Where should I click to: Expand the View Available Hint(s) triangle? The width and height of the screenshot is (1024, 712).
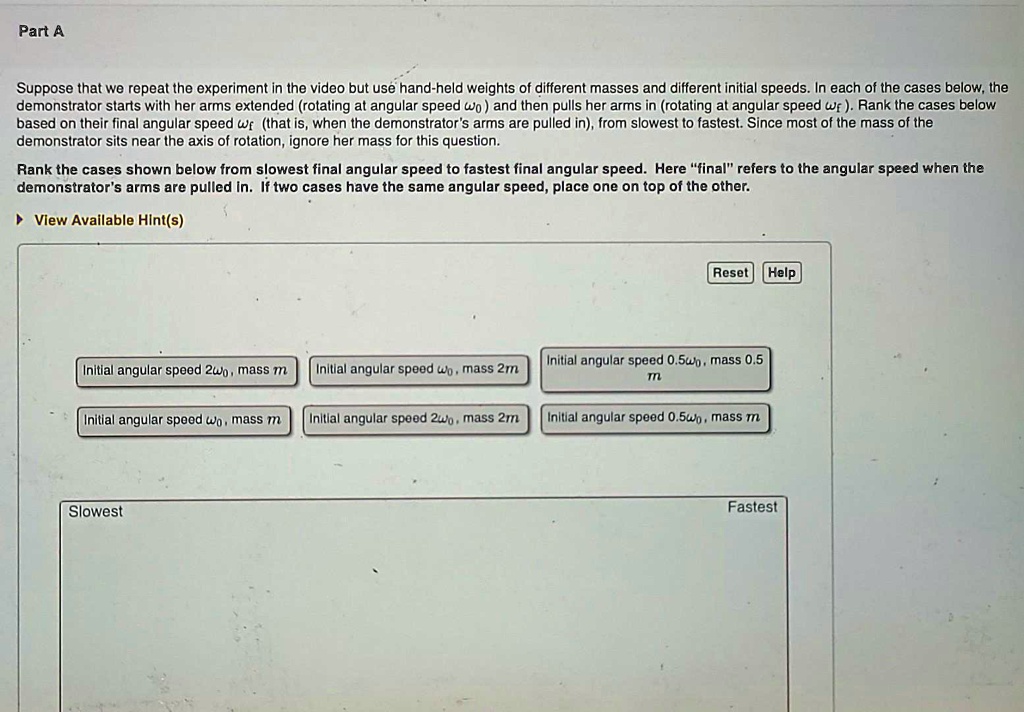(22, 220)
